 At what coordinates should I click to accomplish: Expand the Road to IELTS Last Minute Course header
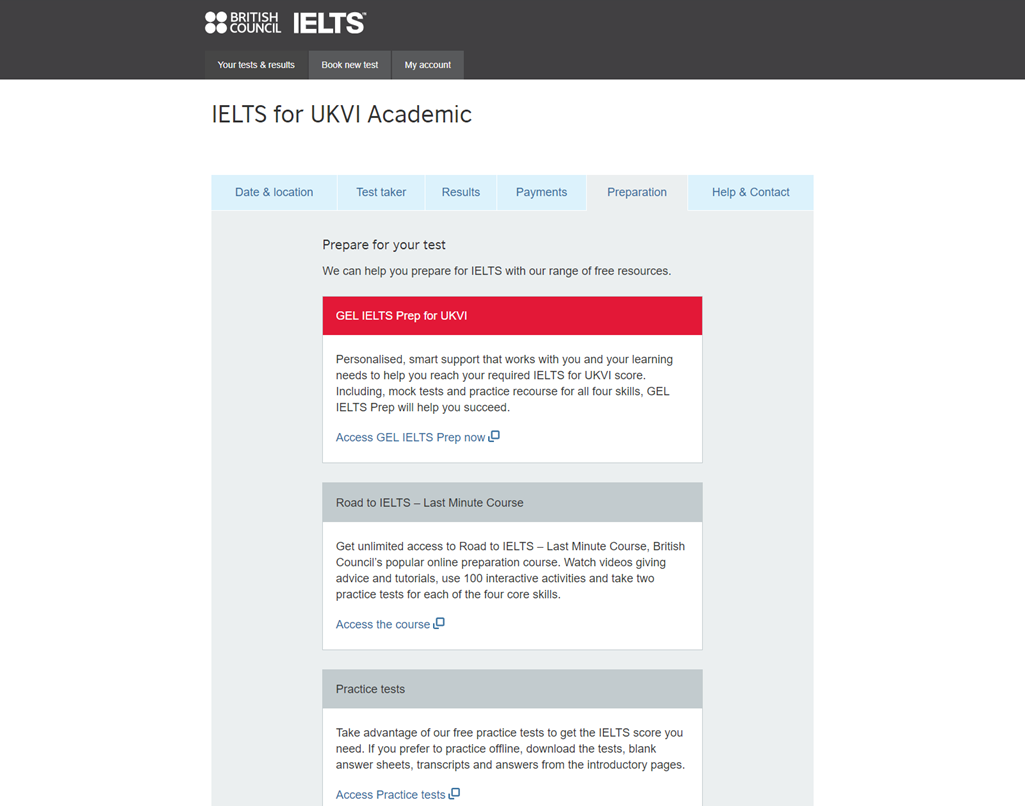click(511, 502)
